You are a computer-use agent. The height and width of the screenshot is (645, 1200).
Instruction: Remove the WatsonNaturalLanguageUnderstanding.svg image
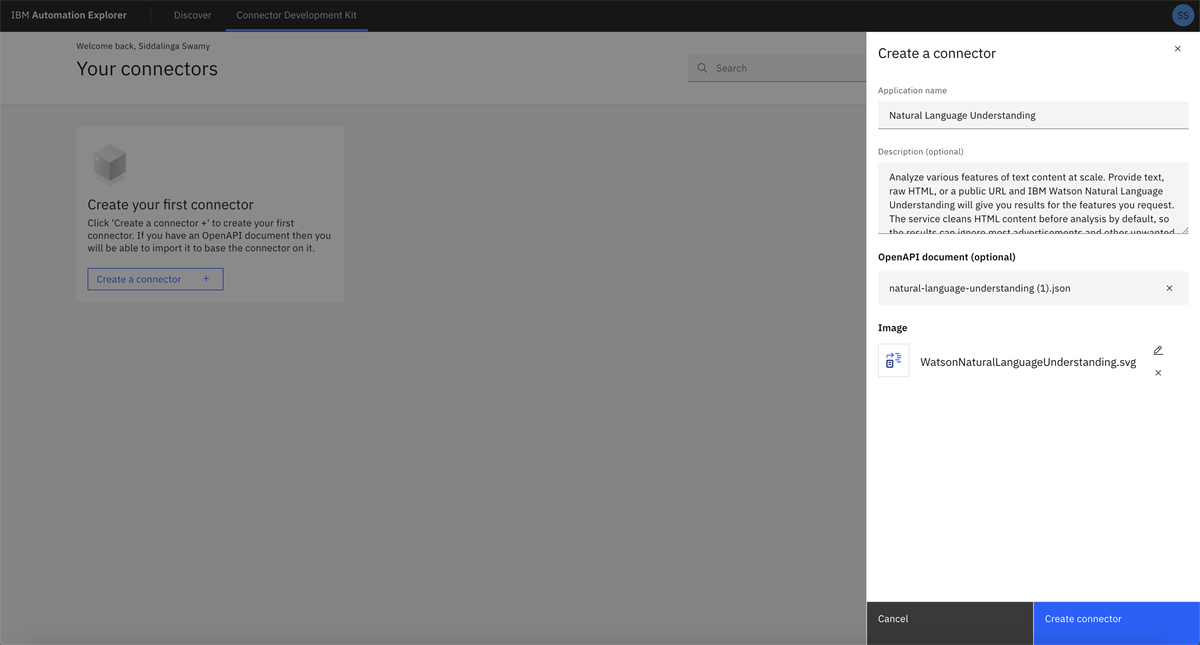point(1158,373)
